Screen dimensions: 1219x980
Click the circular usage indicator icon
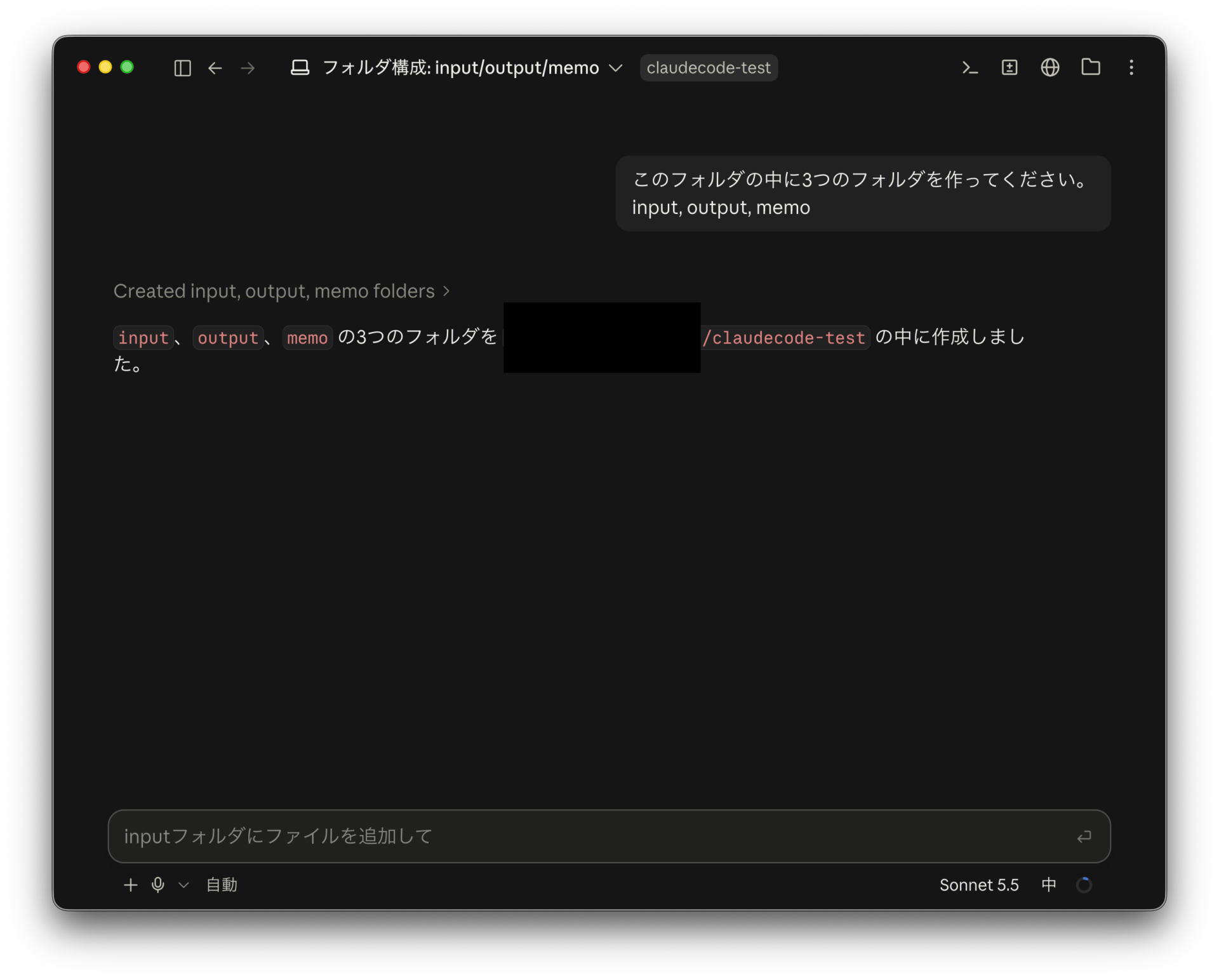coord(1084,885)
